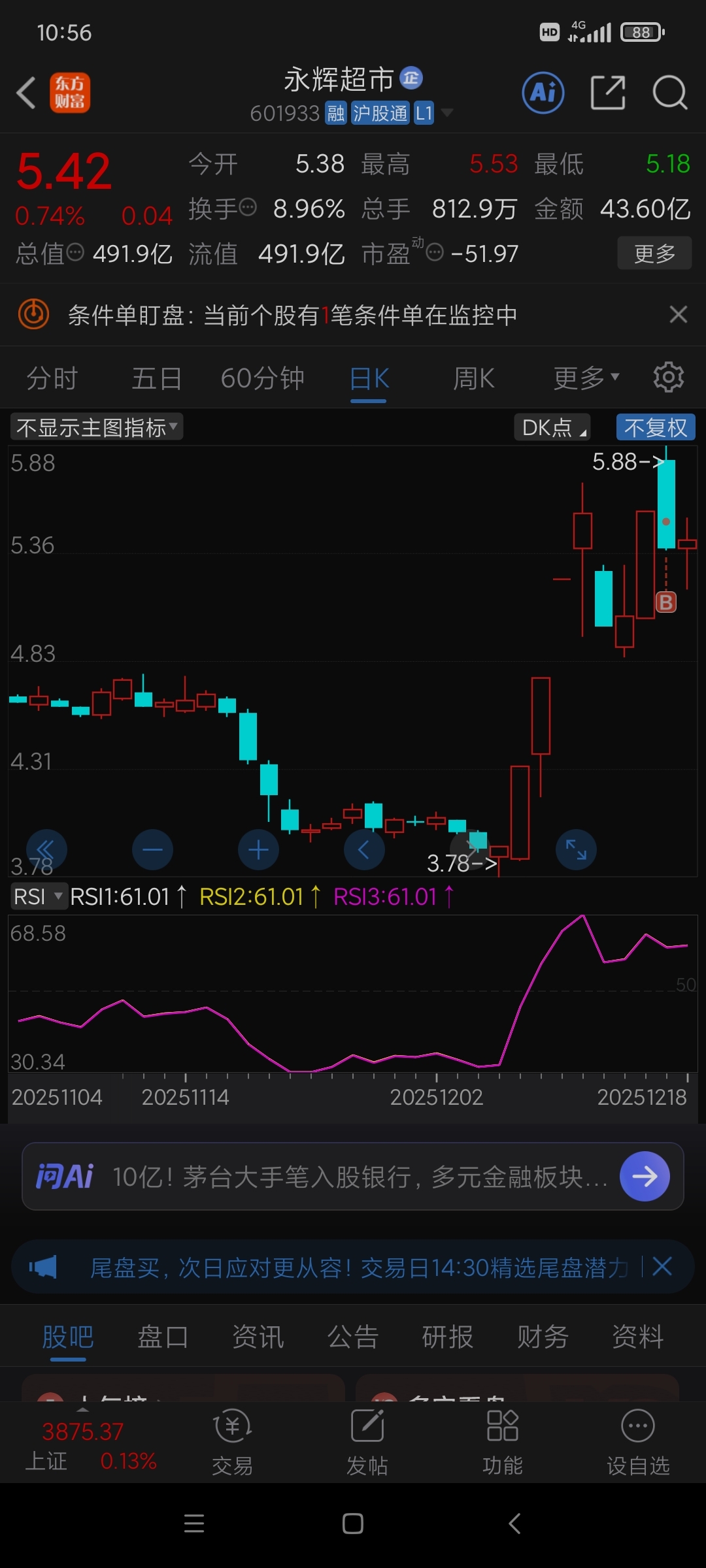Tap the condition order monitoring text
Image resolution: width=706 pixels, height=1568 pixels.
pos(293,315)
